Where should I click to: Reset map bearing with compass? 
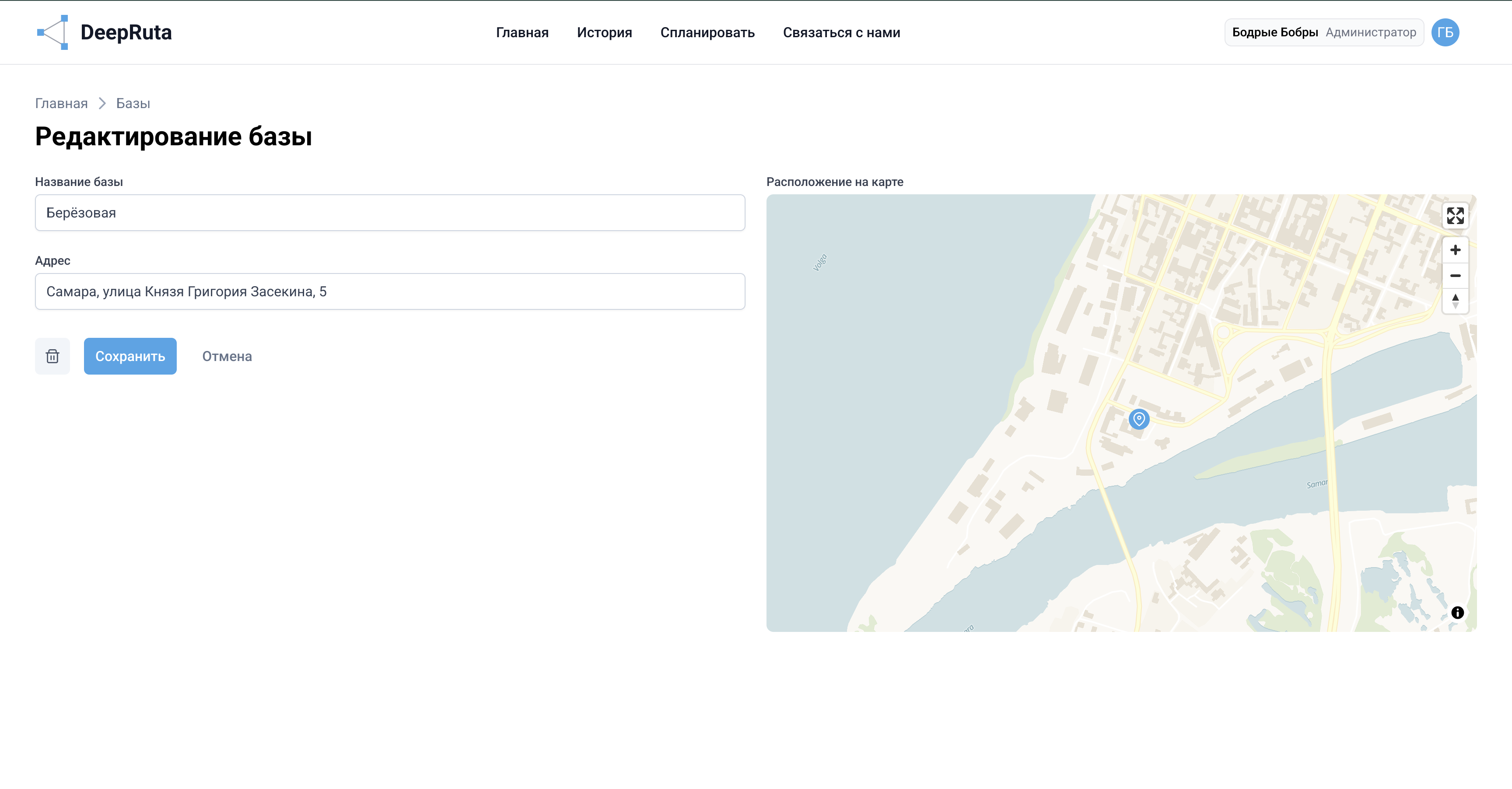coord(1455,301)
